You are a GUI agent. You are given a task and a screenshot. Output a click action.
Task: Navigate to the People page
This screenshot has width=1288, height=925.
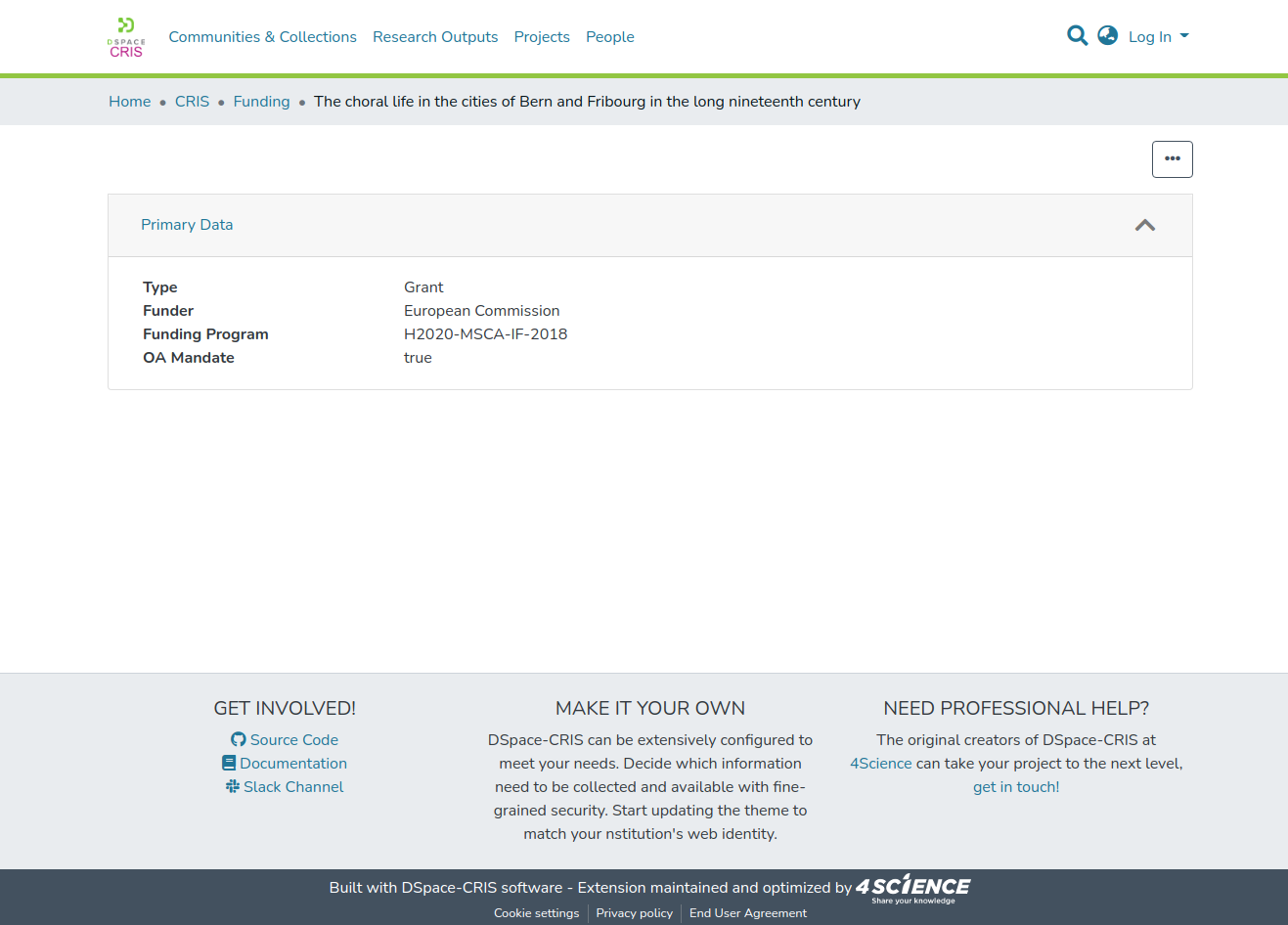609,37
